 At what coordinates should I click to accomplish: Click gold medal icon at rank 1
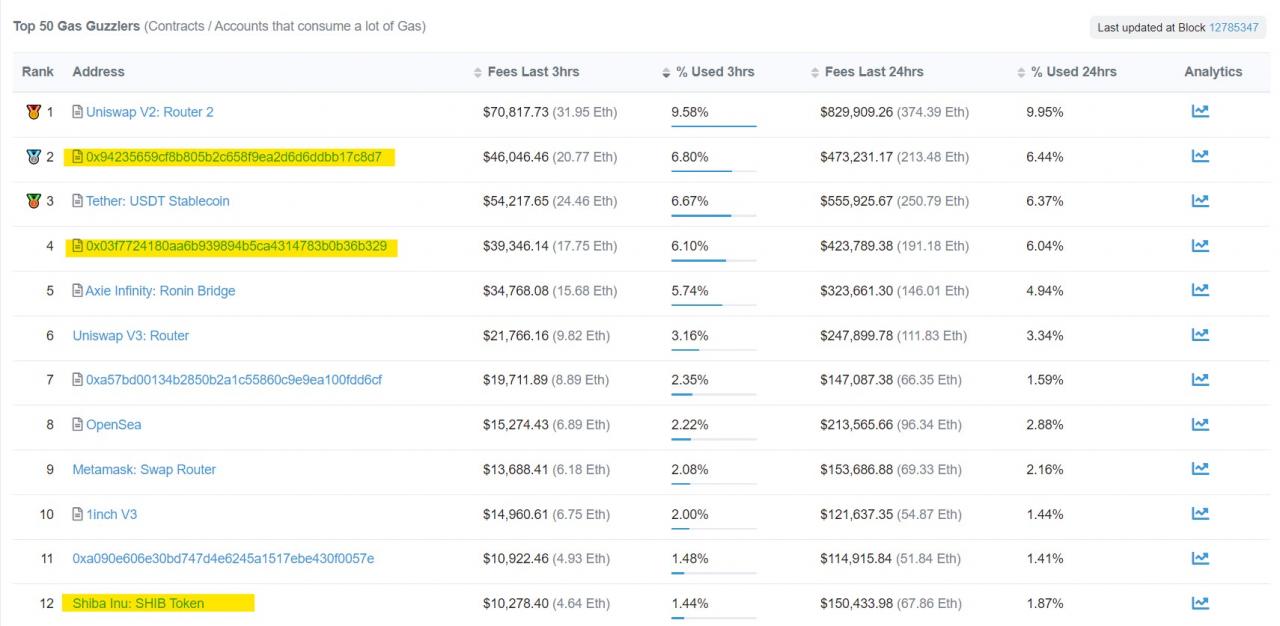click(33, 112)
